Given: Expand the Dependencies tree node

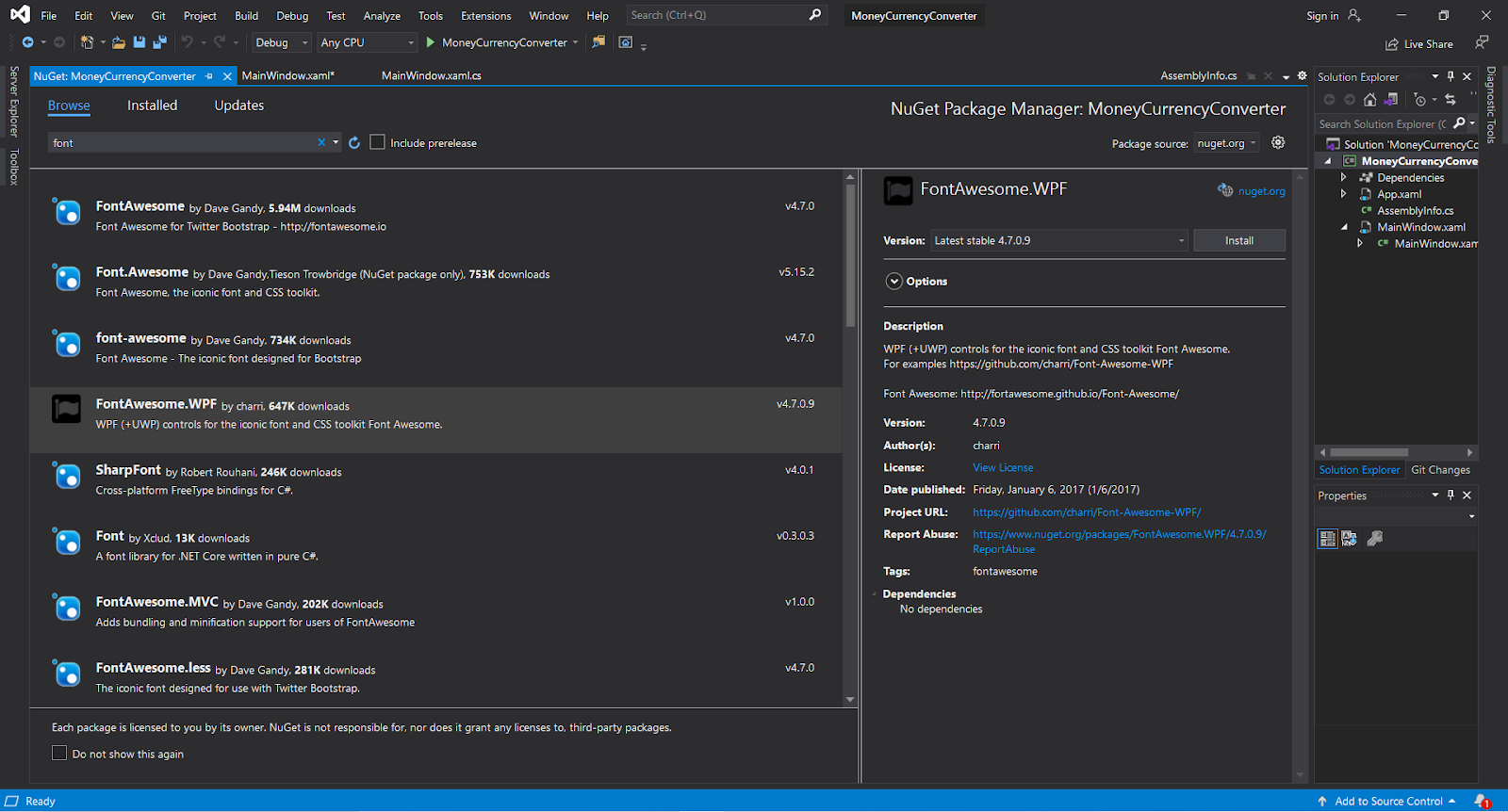Looking at the screenshot, I should tap(1343, 177).
